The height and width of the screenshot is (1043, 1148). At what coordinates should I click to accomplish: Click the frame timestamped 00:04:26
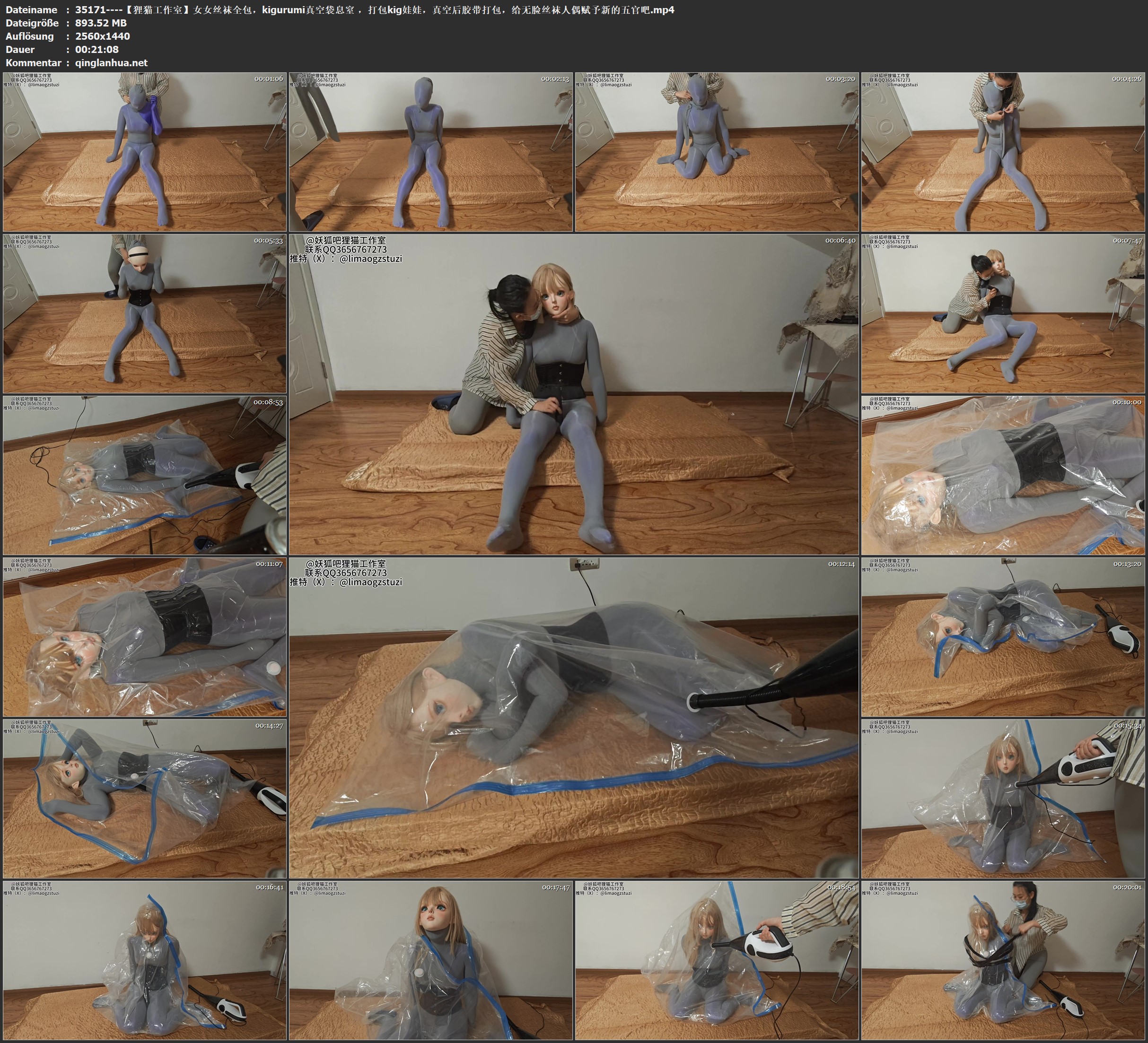[x=1003, y=151]
